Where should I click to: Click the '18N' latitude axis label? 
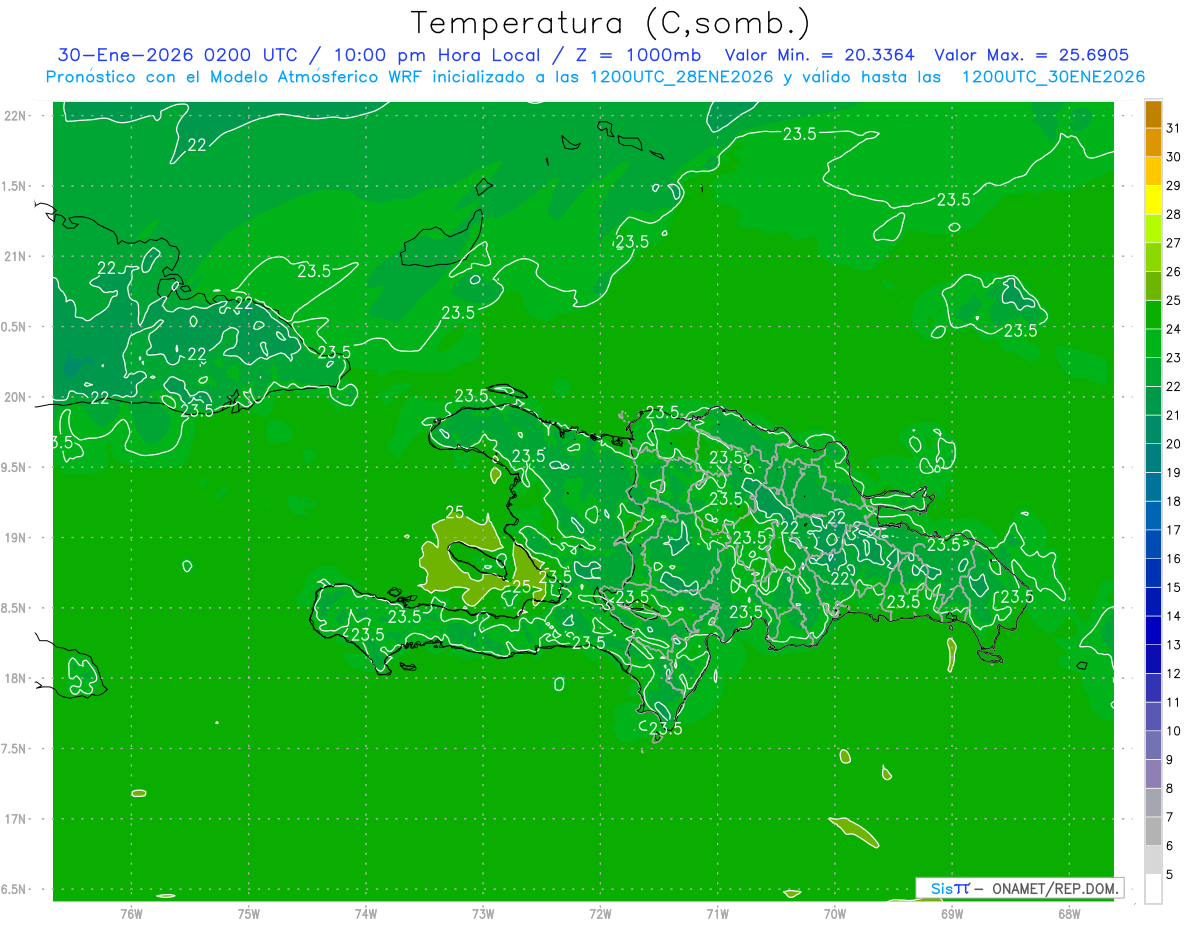click(17, 678)
